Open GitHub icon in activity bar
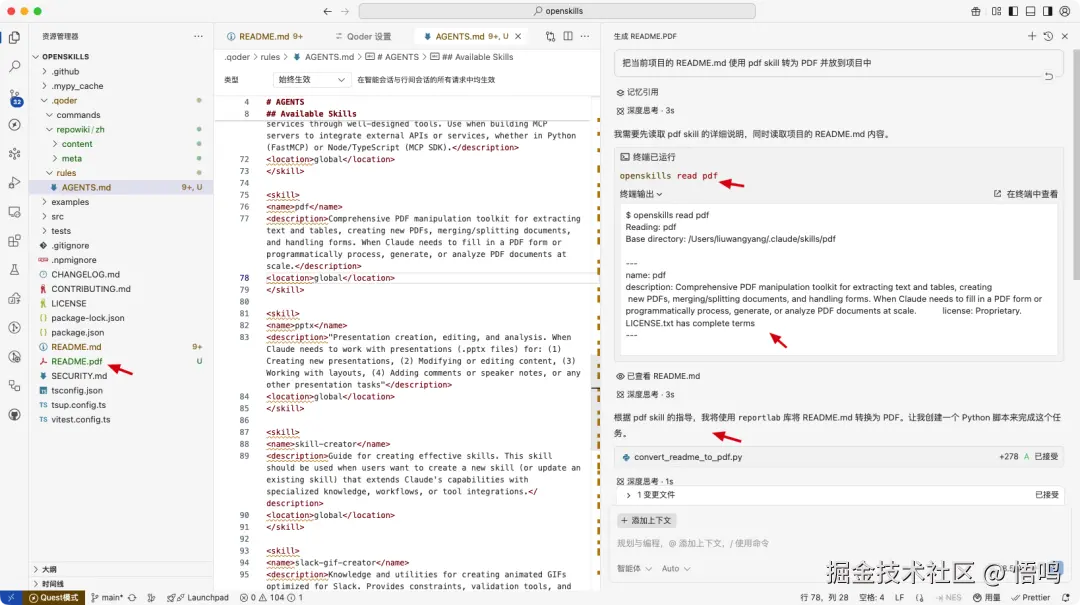 tap(14, 415)
